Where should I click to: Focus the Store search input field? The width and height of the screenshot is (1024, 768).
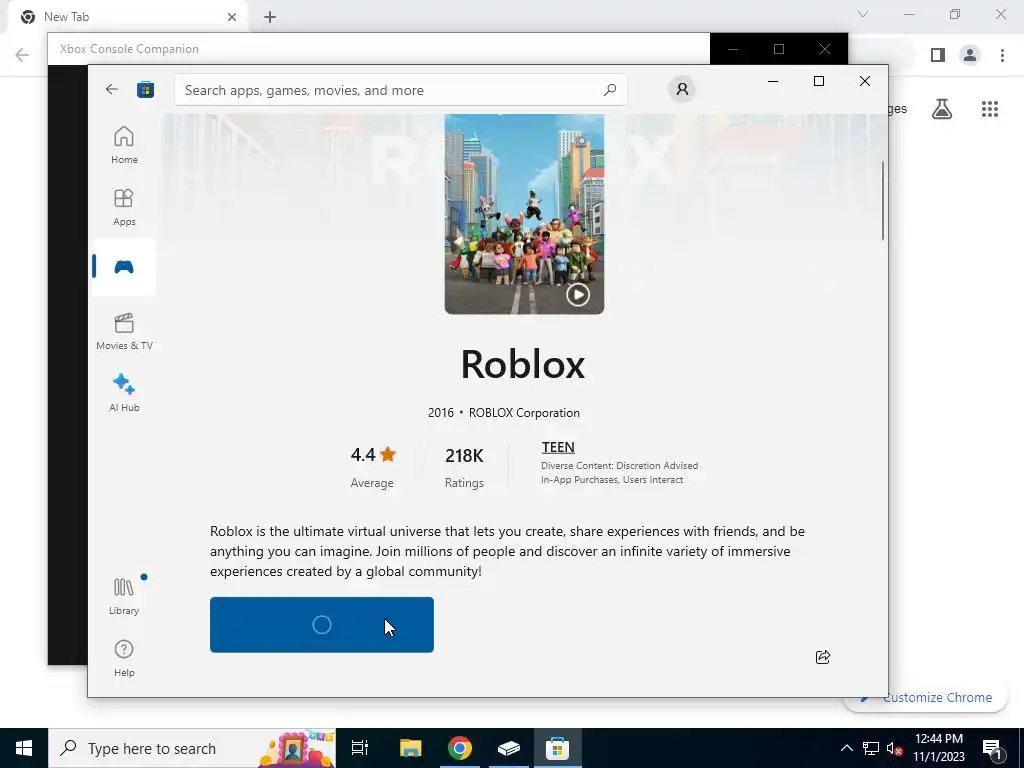[x=400, y=90]
